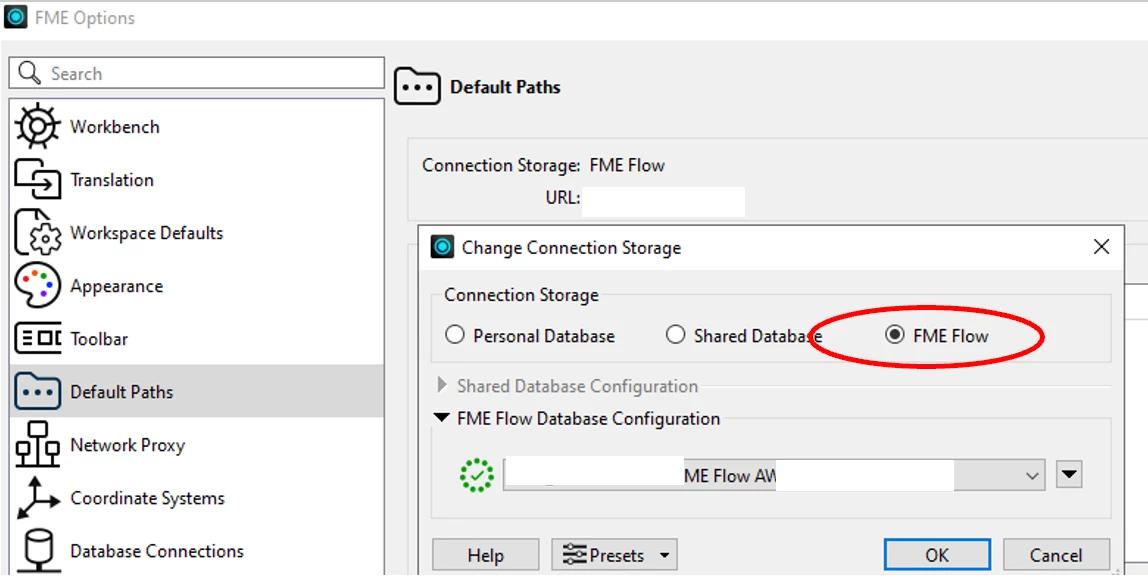
Task: Select the FME Flow radio button
Action: (895, 336)
